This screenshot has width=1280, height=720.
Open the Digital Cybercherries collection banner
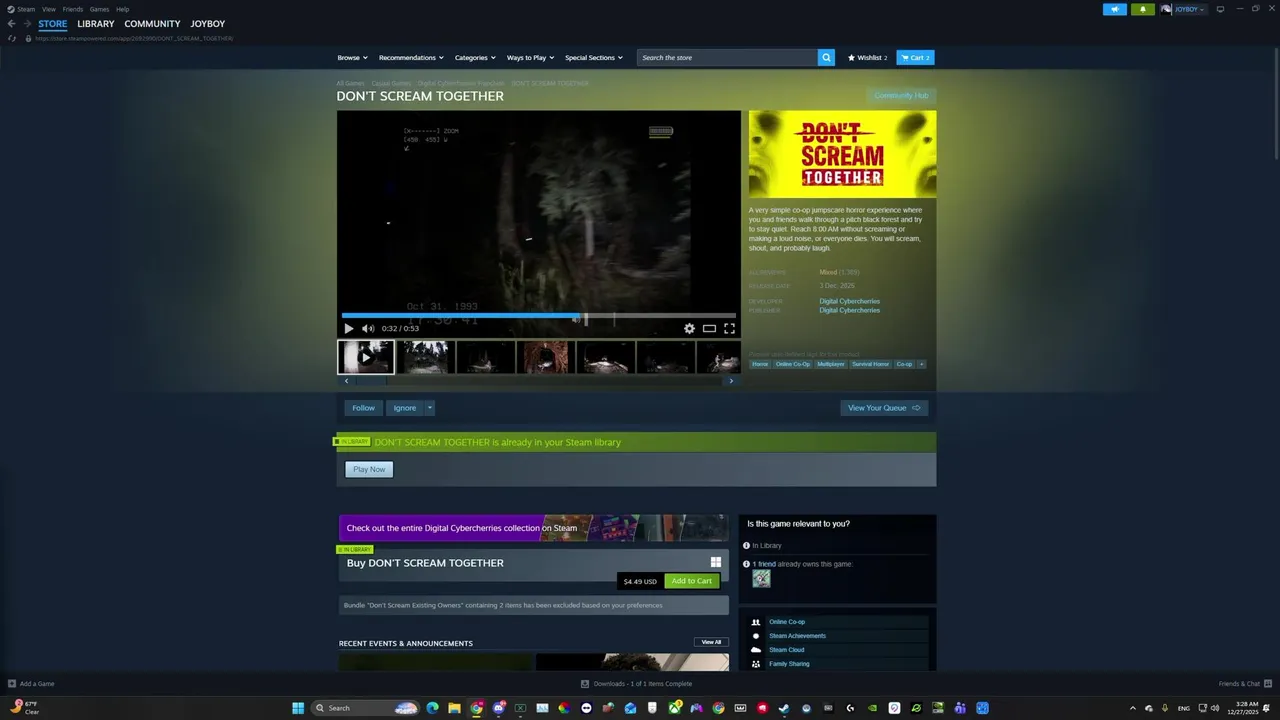click(534, 528)
